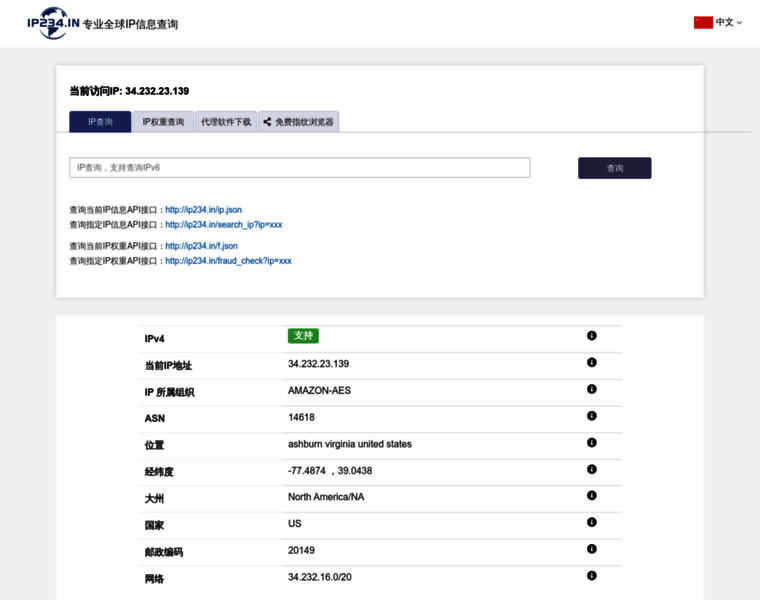Focus the IP查询 search input field
The image size is (760, 600).
coord(299,168)
